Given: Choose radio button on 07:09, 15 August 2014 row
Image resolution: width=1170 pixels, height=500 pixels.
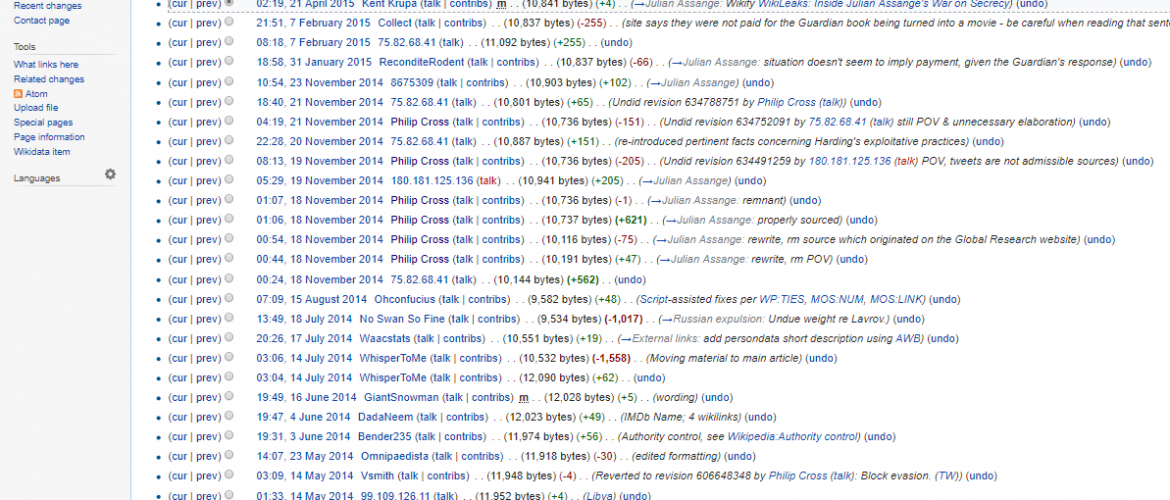Looking at the screenshot, I should [x=229, y=299].
